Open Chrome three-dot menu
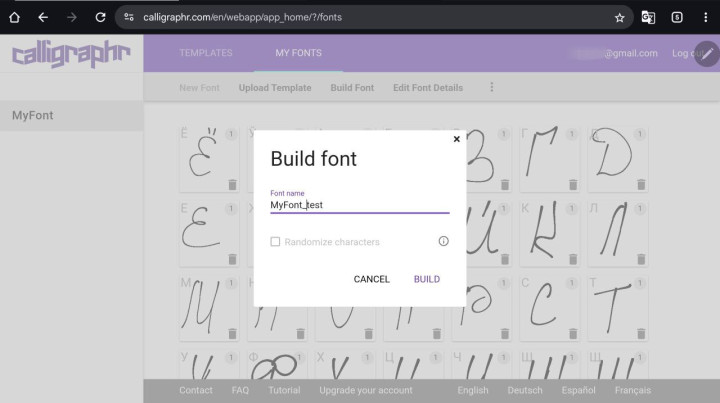This screenshot has width=720, height=403. [x=705, y=17]
